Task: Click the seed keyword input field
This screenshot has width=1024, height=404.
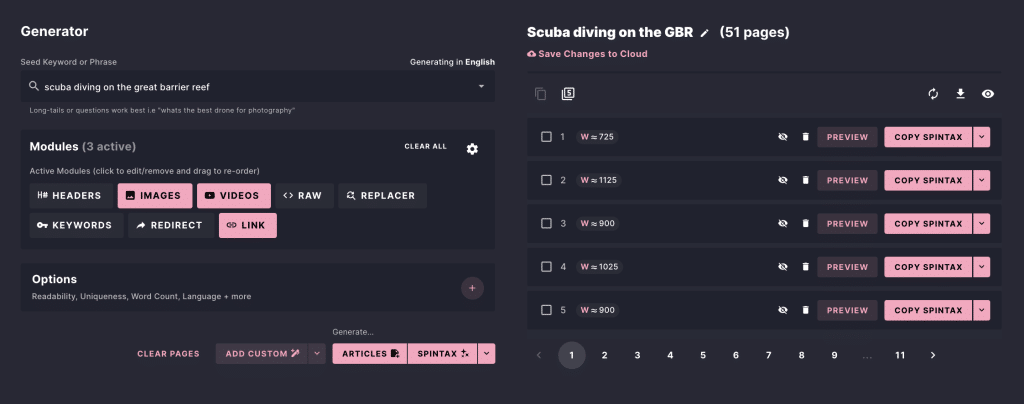Action: [250, 87]
